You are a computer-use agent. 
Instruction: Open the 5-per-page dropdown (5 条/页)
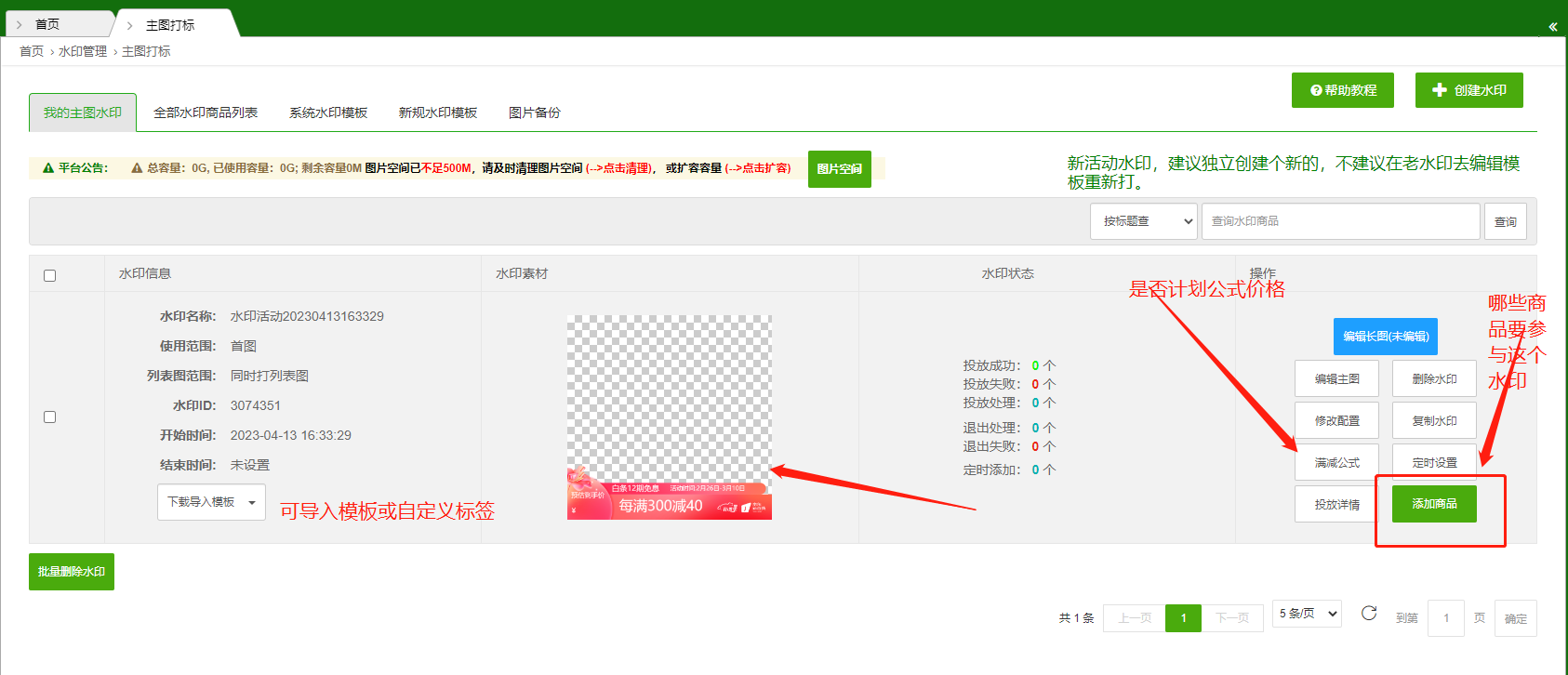tap(1307, 614)
